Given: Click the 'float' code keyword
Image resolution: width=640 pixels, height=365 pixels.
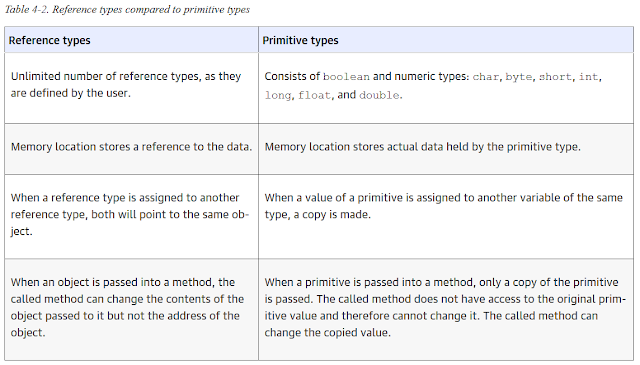Looking at the screenshot, I should tap(314, 95).
